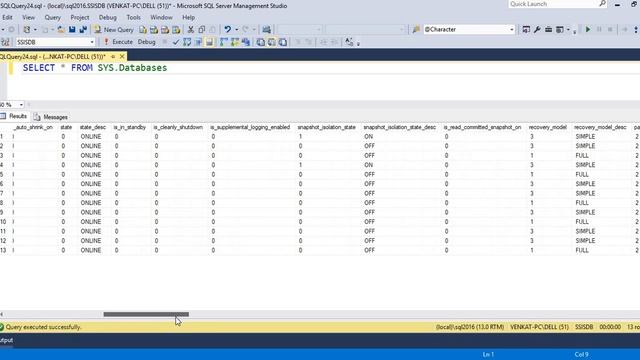This screenshot has height=360, width=640.
Task: Toggle the IntelliSense Enabled icon
Action: pyautogui.click(x=209, y=42)
